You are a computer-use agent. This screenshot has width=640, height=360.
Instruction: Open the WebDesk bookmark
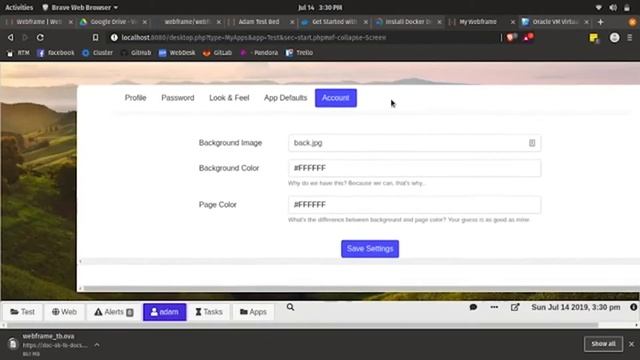tap(177, 53)
